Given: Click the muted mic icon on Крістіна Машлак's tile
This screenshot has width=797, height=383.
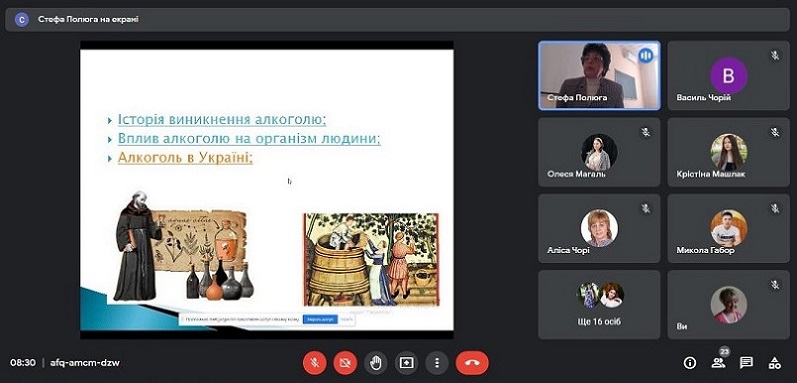Looking at the screenshot, I should [x=775, y=133].
